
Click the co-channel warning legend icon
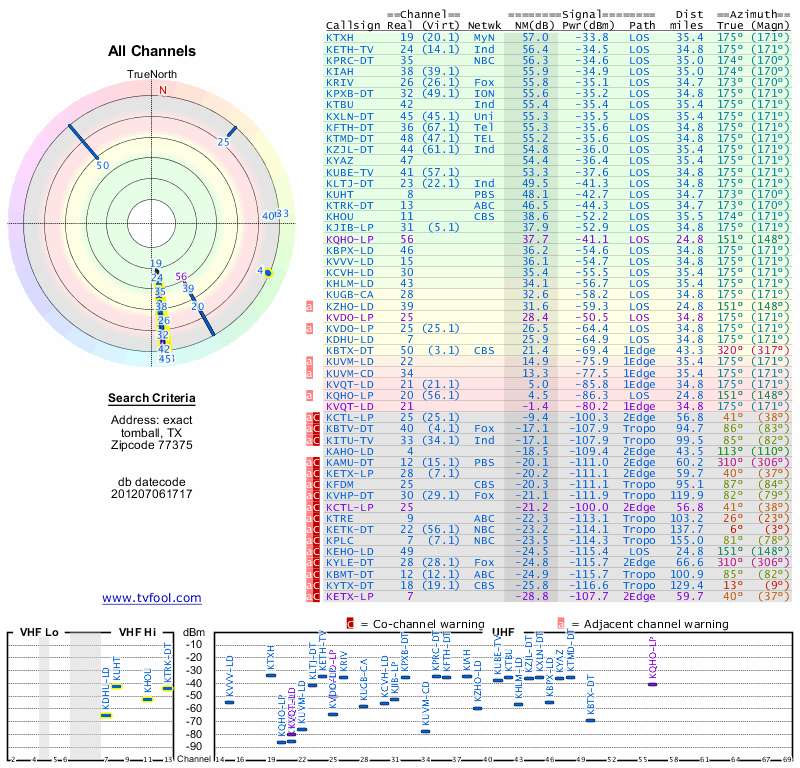coord(350,624)
